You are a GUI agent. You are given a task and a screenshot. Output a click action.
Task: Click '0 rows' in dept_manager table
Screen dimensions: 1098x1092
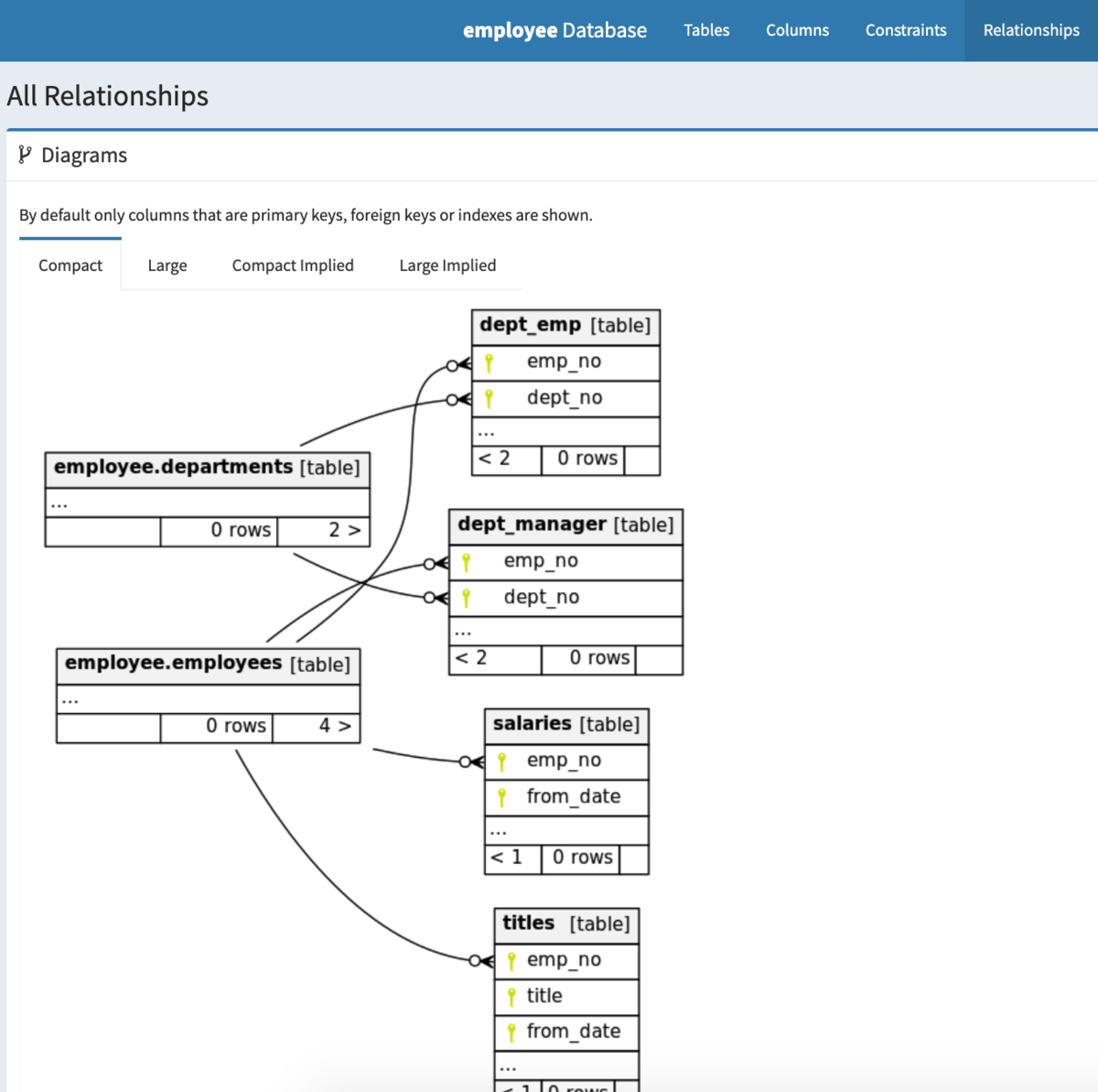click(x=599, y=659)
